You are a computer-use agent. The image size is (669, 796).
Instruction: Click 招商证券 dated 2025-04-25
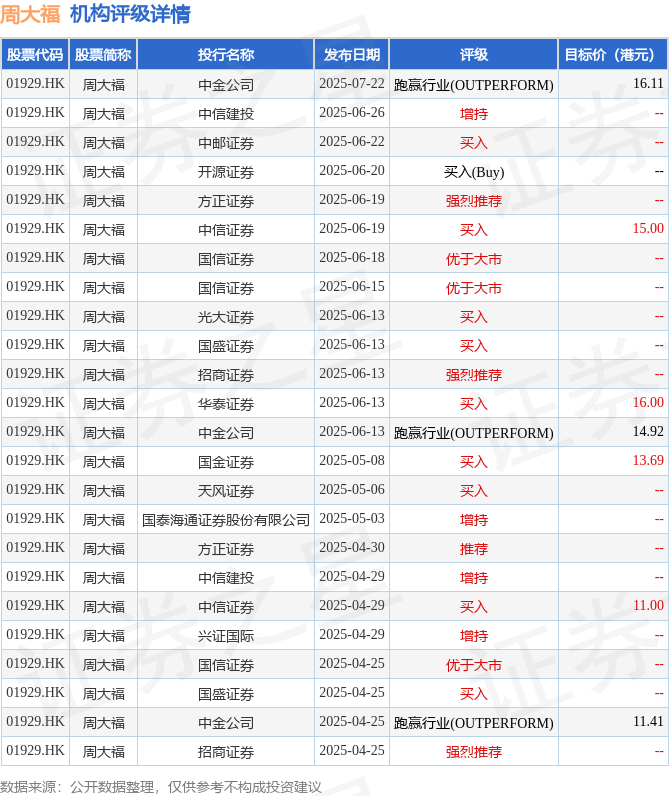click(x=226, y=752)
